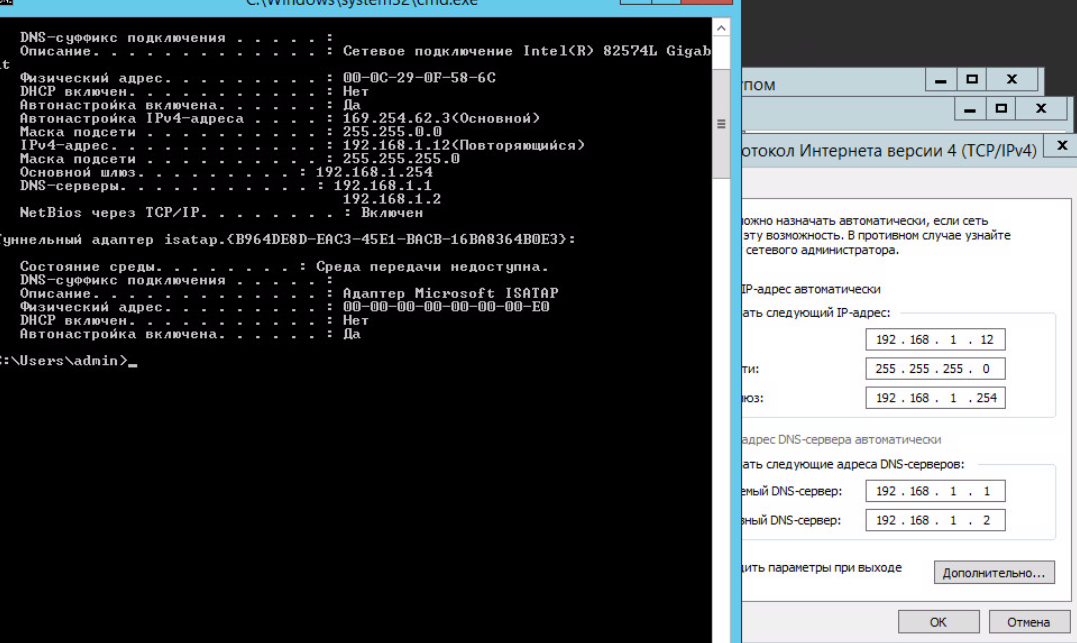Viewport: 1077px width, 643px height.
Task: Click 'Среда передачи недоступна.' in cmd output
Action: [432, 267]
